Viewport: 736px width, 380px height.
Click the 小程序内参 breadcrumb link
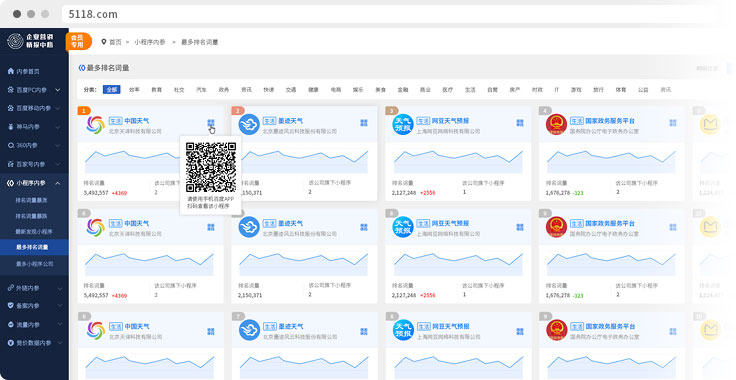coord(150,42)
